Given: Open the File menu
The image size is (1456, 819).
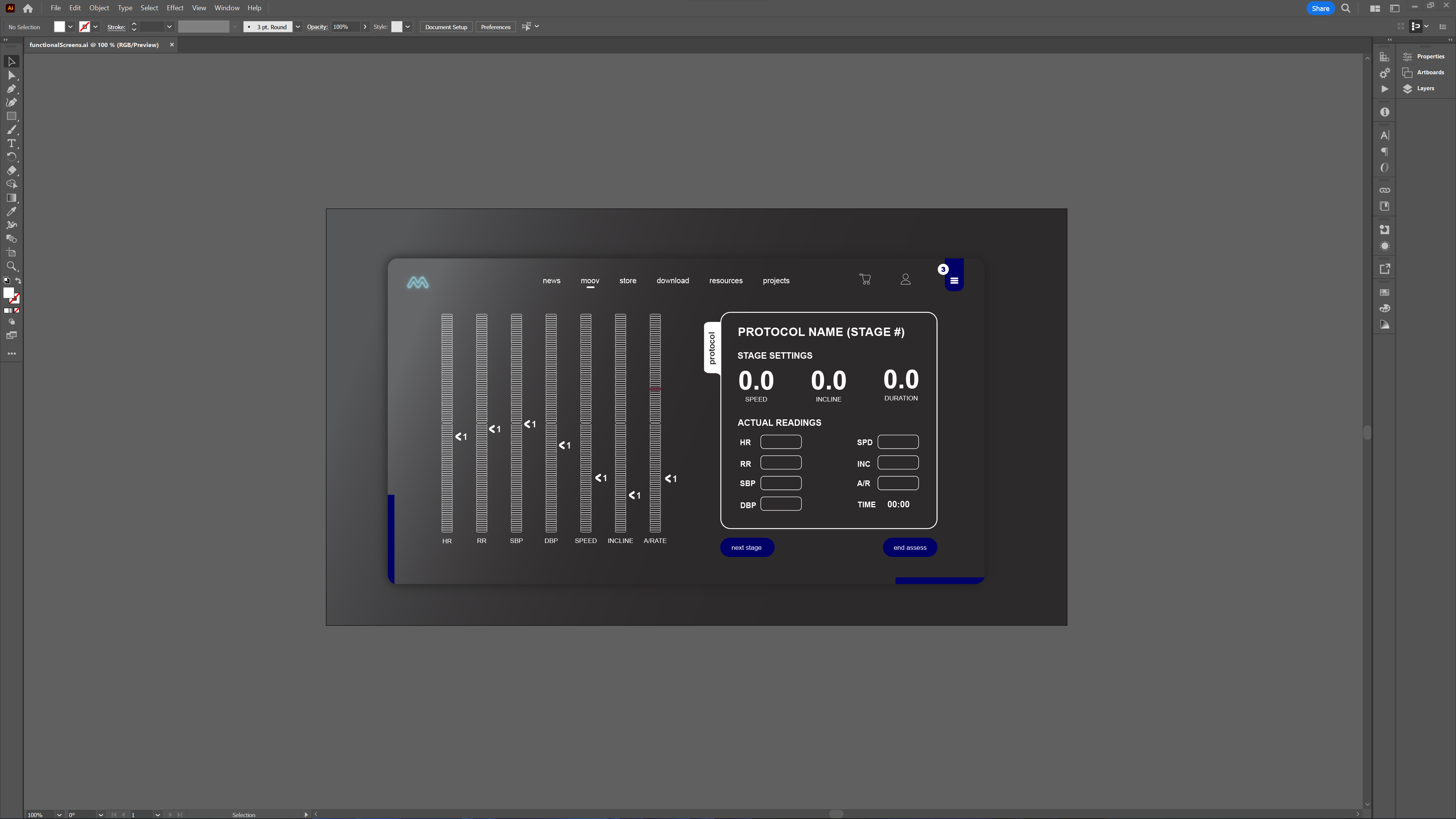Looking at the screenshot, I should point(55,8).
